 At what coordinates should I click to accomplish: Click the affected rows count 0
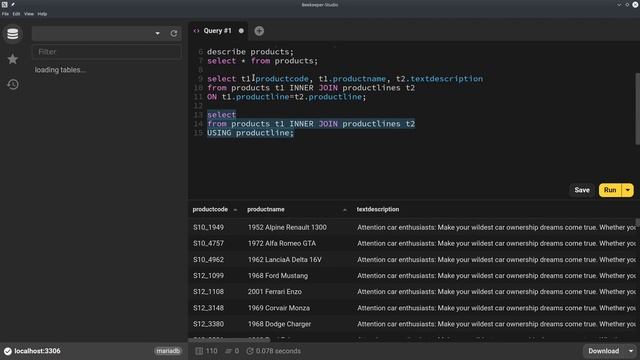click(x=232, y=351)
